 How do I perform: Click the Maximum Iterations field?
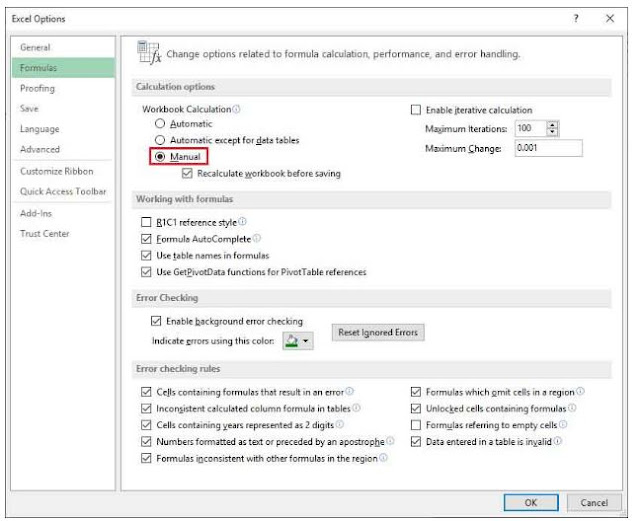[530, 129]
